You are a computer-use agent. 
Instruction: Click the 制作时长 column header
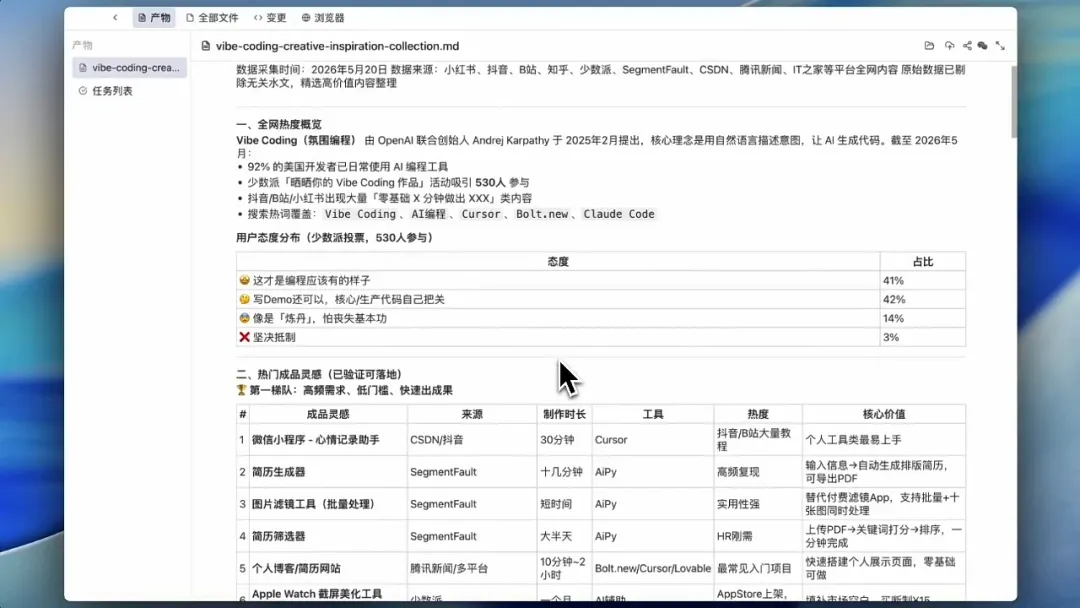pos(564,414)
